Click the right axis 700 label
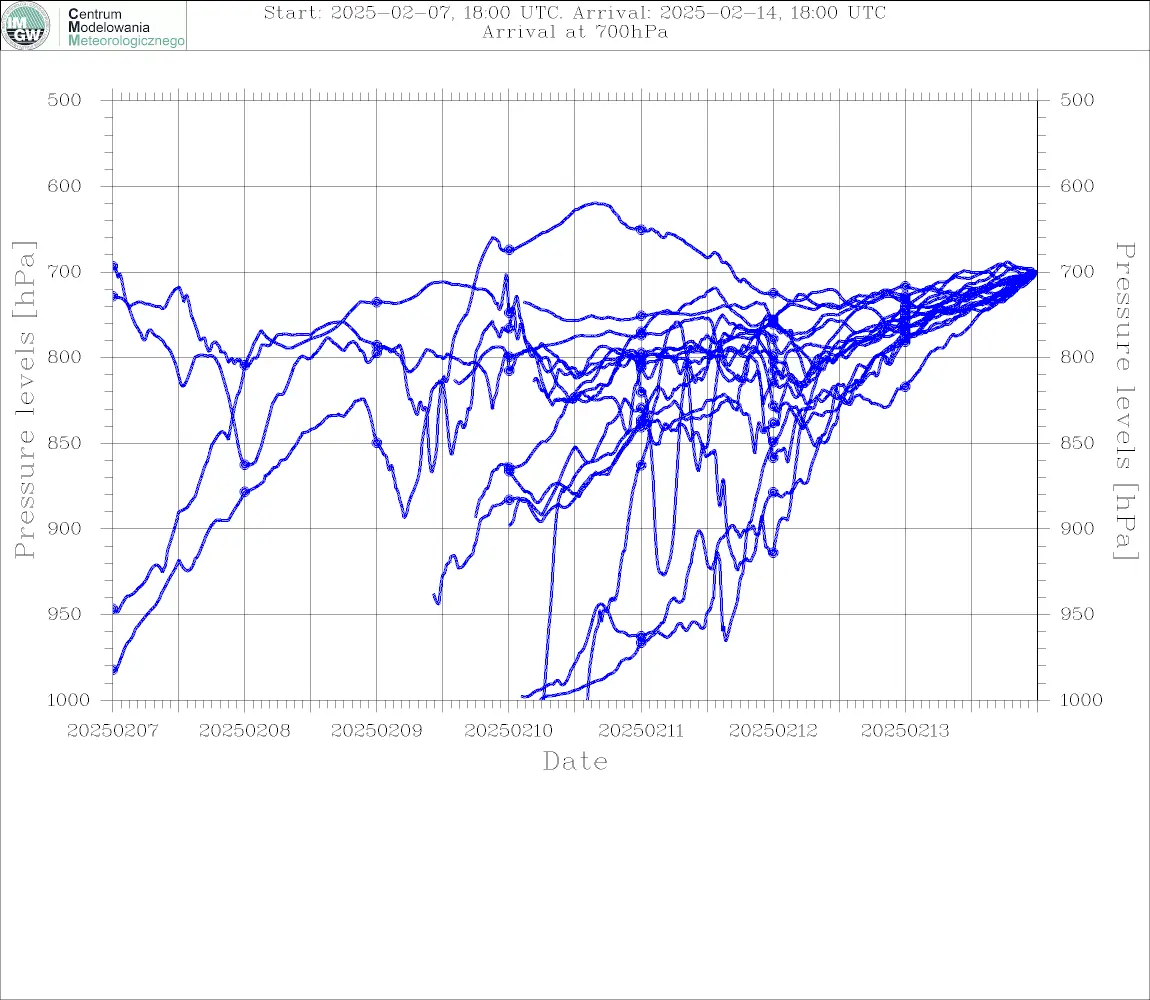The height and width of the screenshot is (1000, 1150). coord(1077,271)
